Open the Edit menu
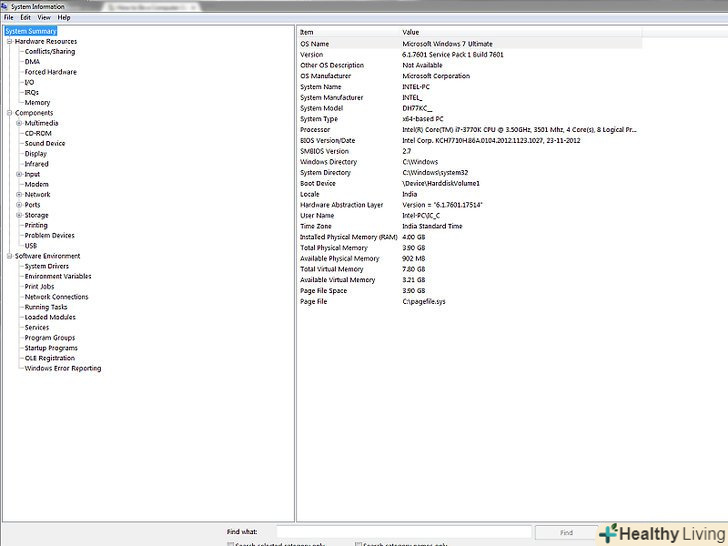 click(25, 18)
